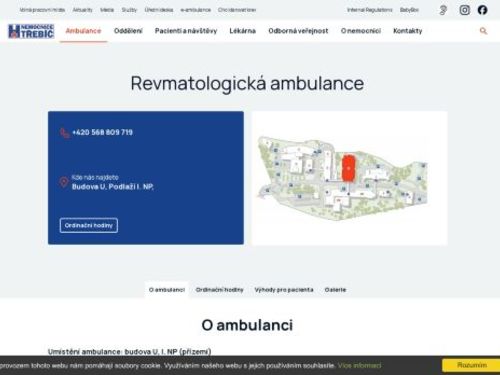This screenshot has height=375, width=500.
Task: Open the Lékárna menu item
Action: (243, 31)
